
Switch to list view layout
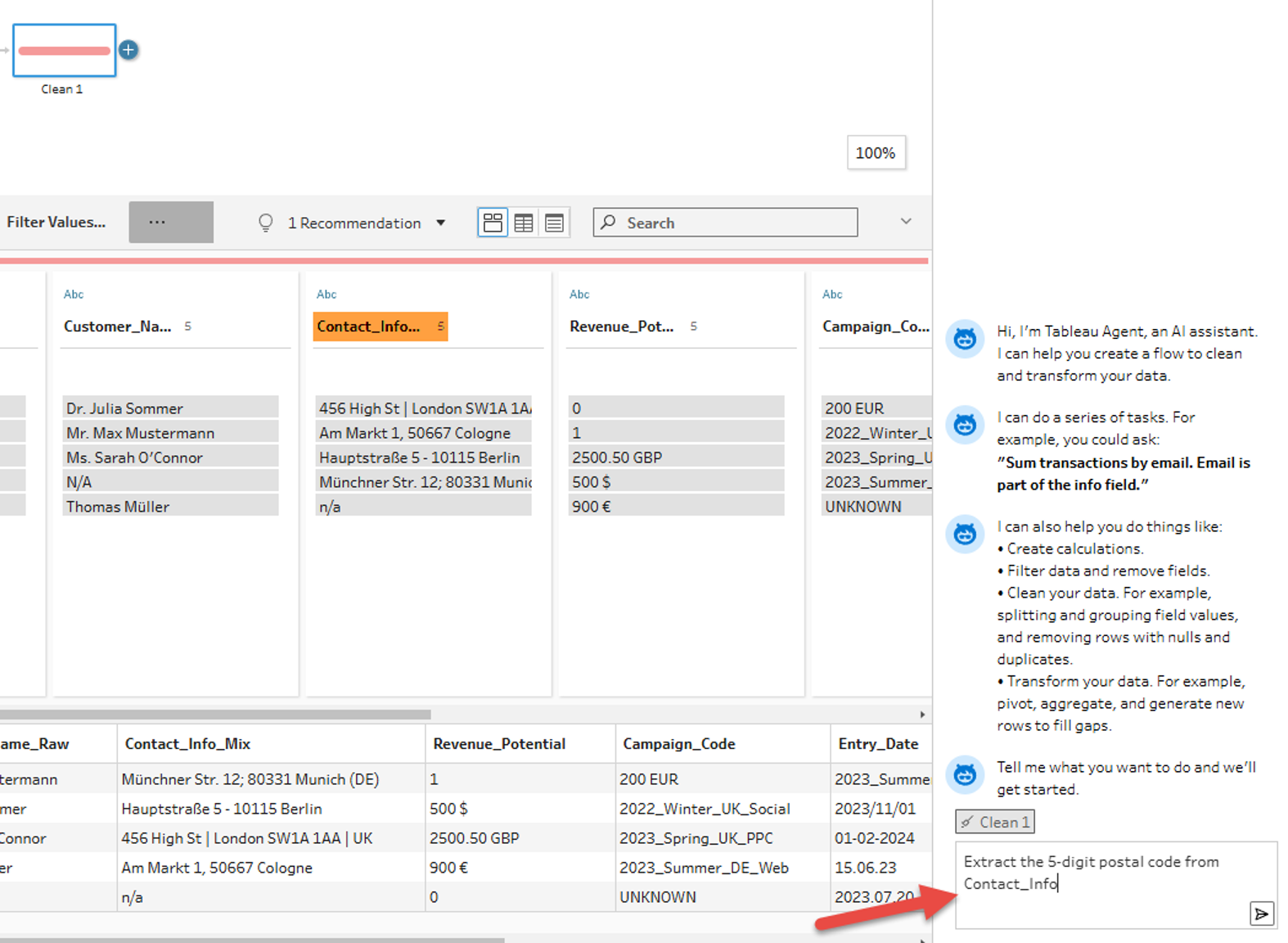(x=554, y=223)
